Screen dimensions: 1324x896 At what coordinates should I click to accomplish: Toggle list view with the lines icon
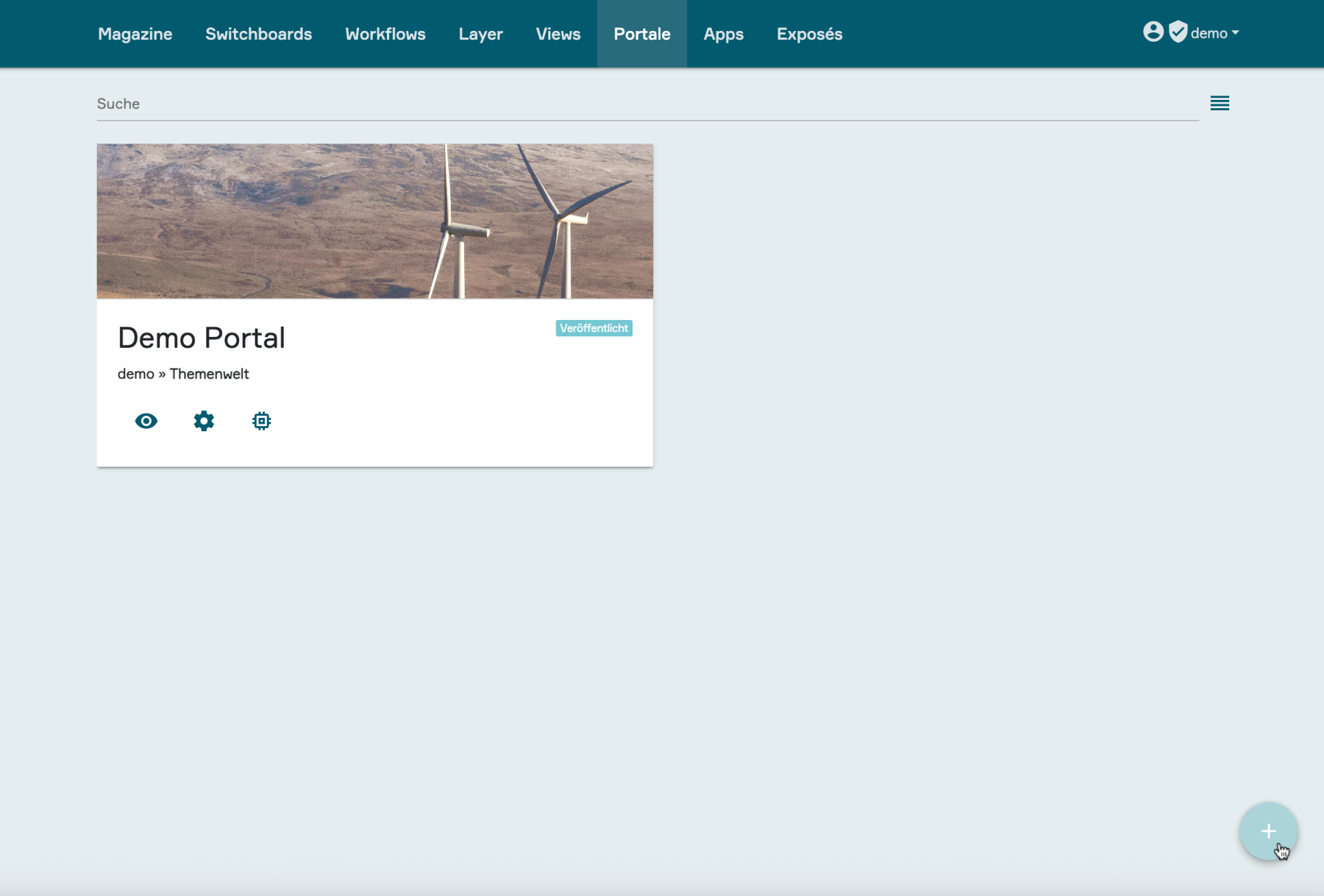(1220, 103)
